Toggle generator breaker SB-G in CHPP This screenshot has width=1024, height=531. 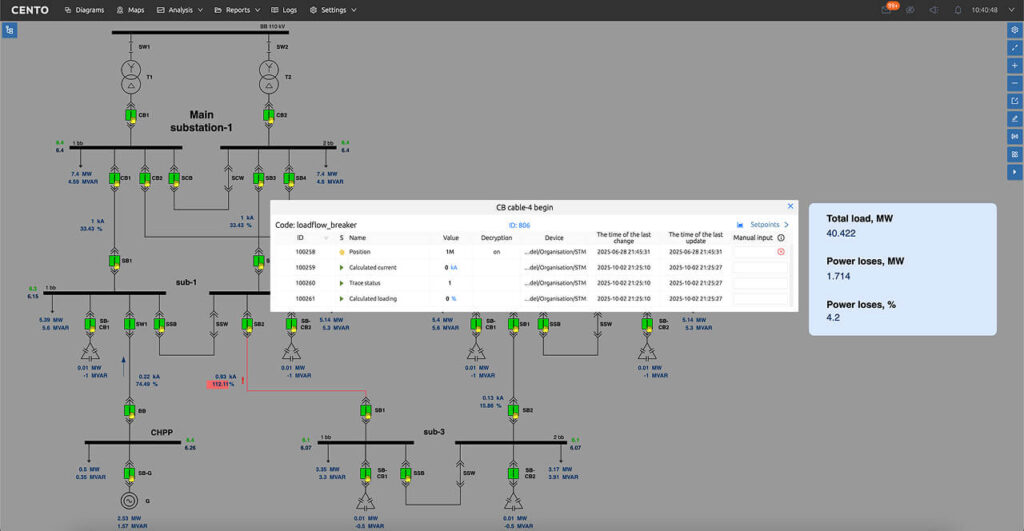tap(130, 473)
